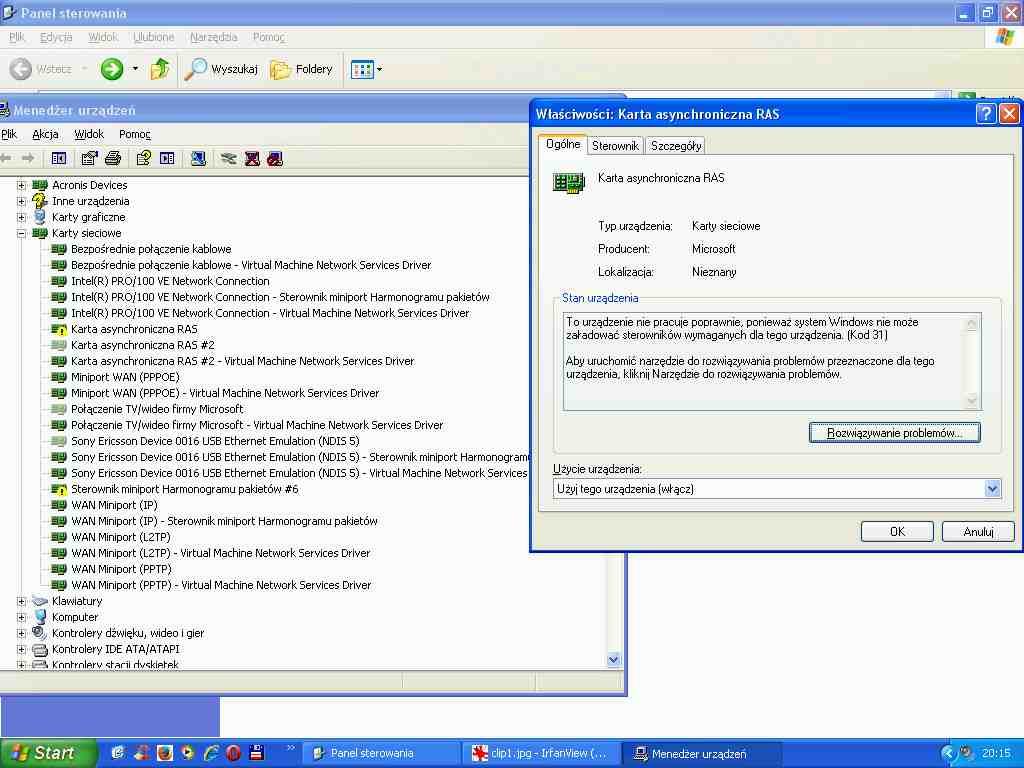Click the Opera quick launch icon
Image resolution: width=1024 pixels, height=768 pixels.
click(233, 753)
